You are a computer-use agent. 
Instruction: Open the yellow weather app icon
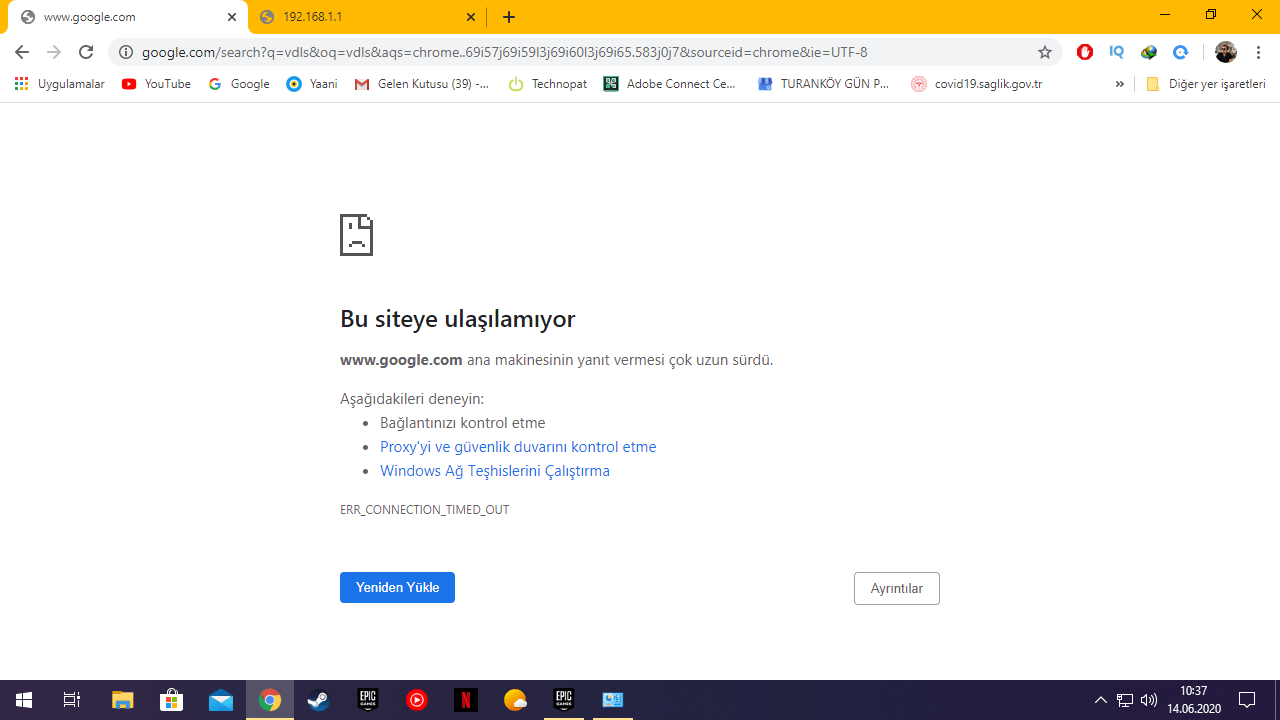click(515, 700)
